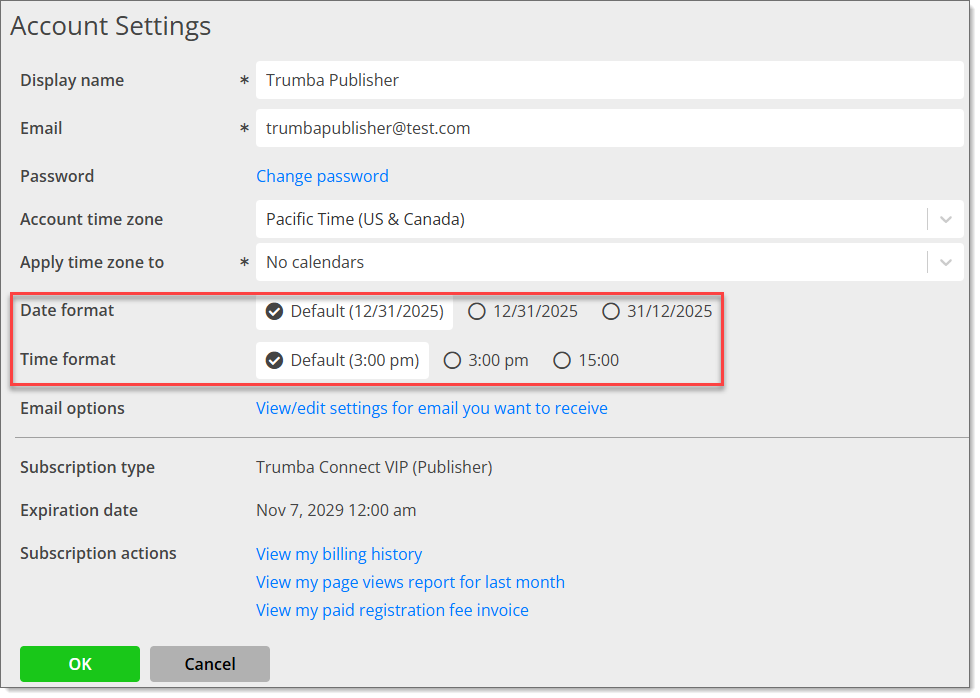Click the Pacific Time (US & Canada) combo box
Viewport: 980px width, 698px height.
[609, 219]
